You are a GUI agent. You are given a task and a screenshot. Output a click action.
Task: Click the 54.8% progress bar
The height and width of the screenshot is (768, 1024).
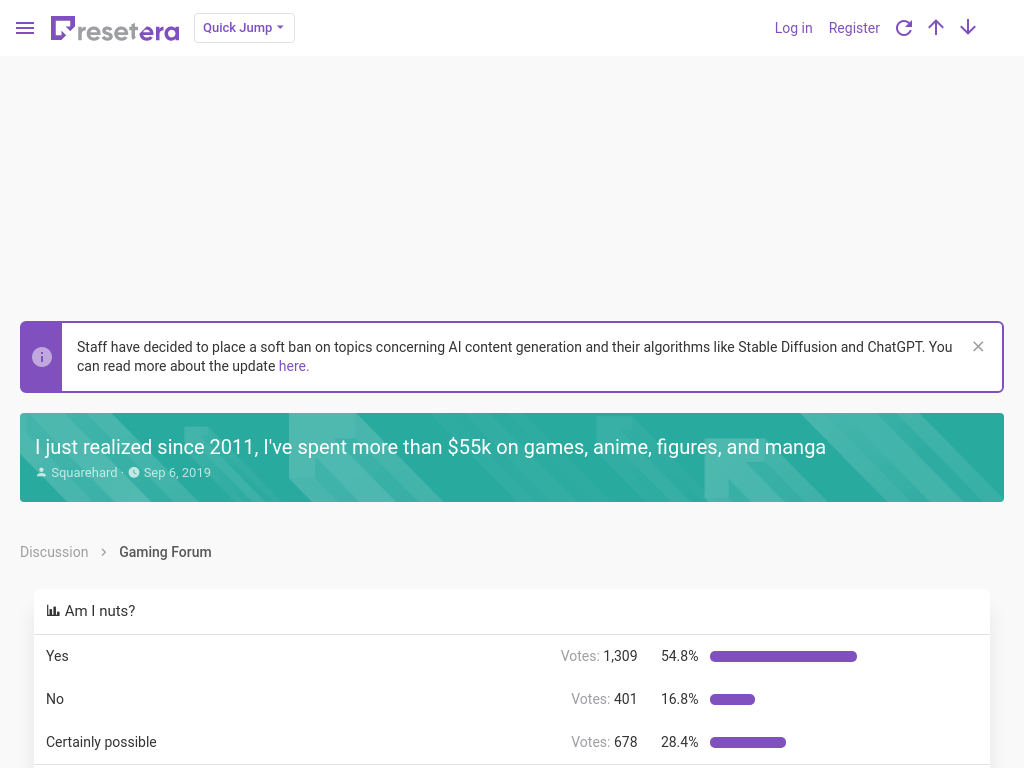[x=783, y=656]
